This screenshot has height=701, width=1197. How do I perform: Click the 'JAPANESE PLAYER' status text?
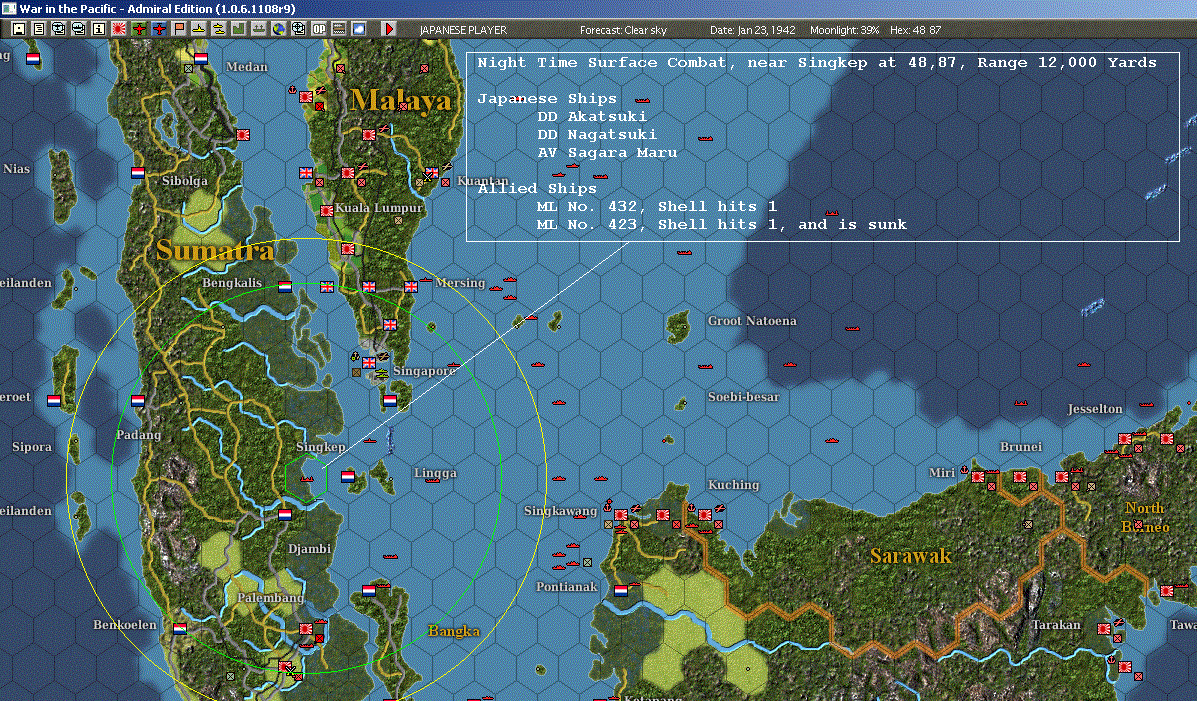(463, 30)
